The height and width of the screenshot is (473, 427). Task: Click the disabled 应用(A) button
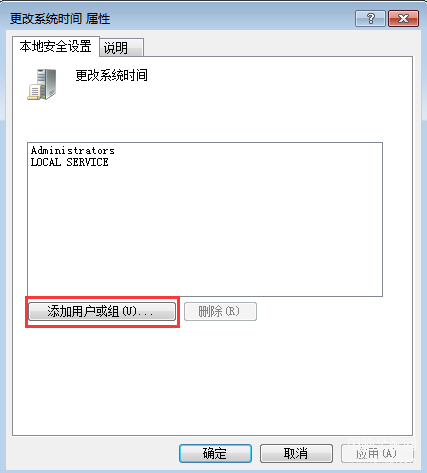[x=377, y=453]
